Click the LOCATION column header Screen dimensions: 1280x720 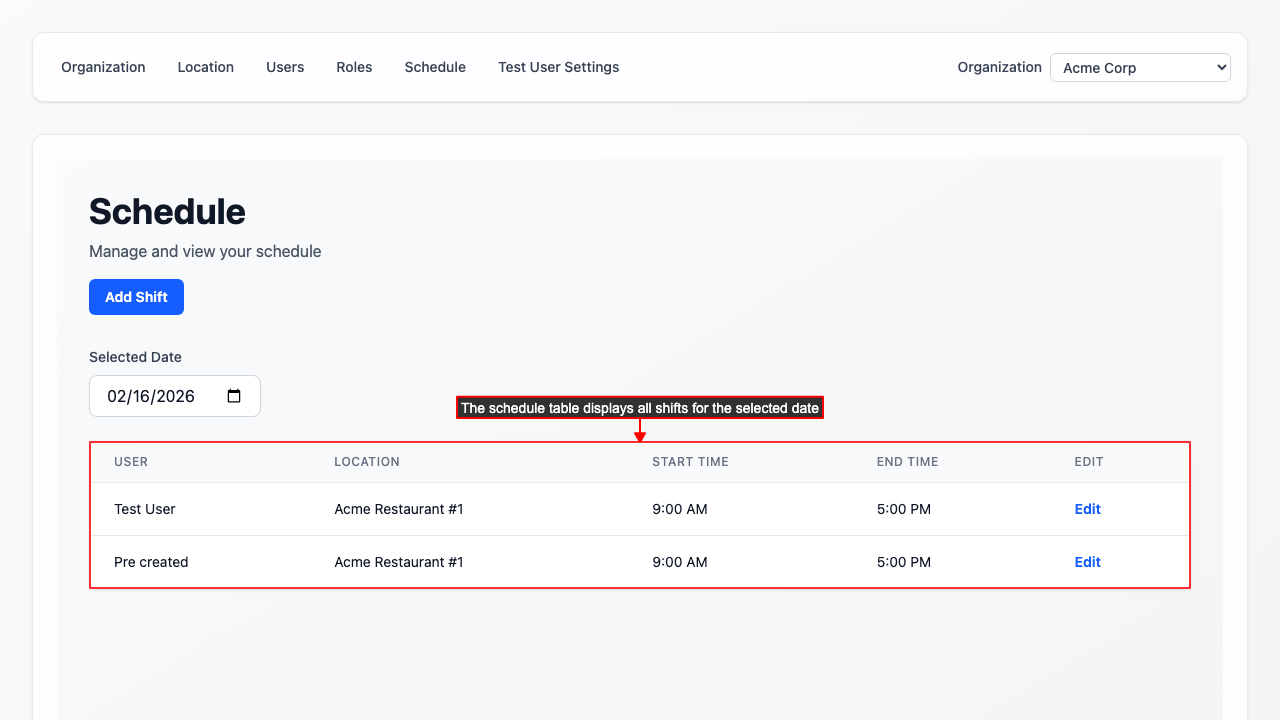[x=367, y=462]
